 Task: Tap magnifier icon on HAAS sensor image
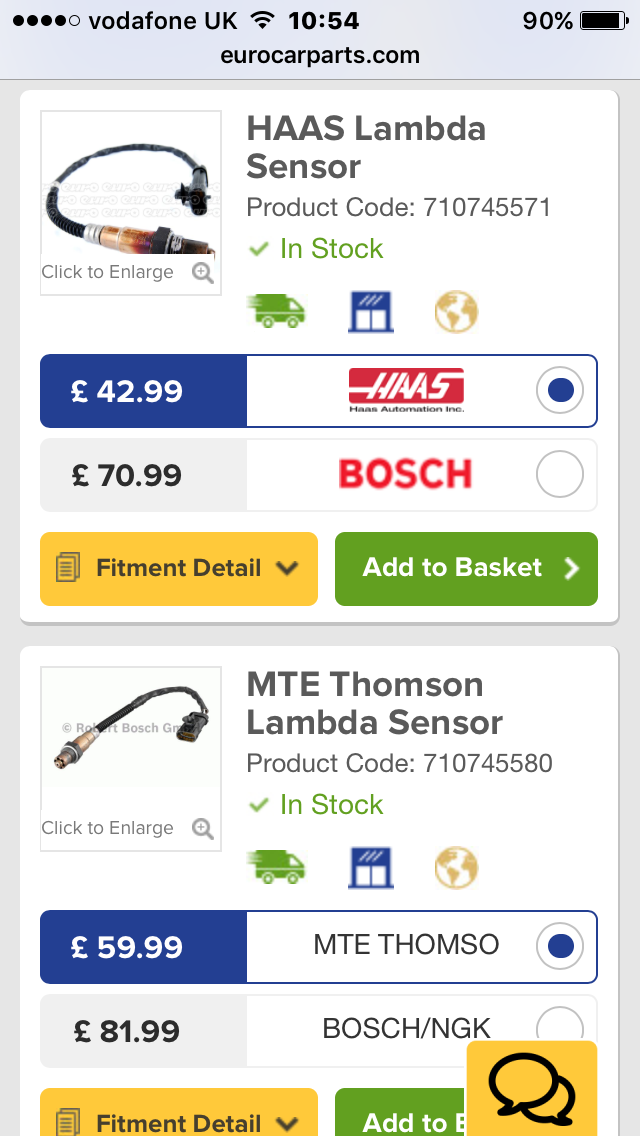point(203,273)
